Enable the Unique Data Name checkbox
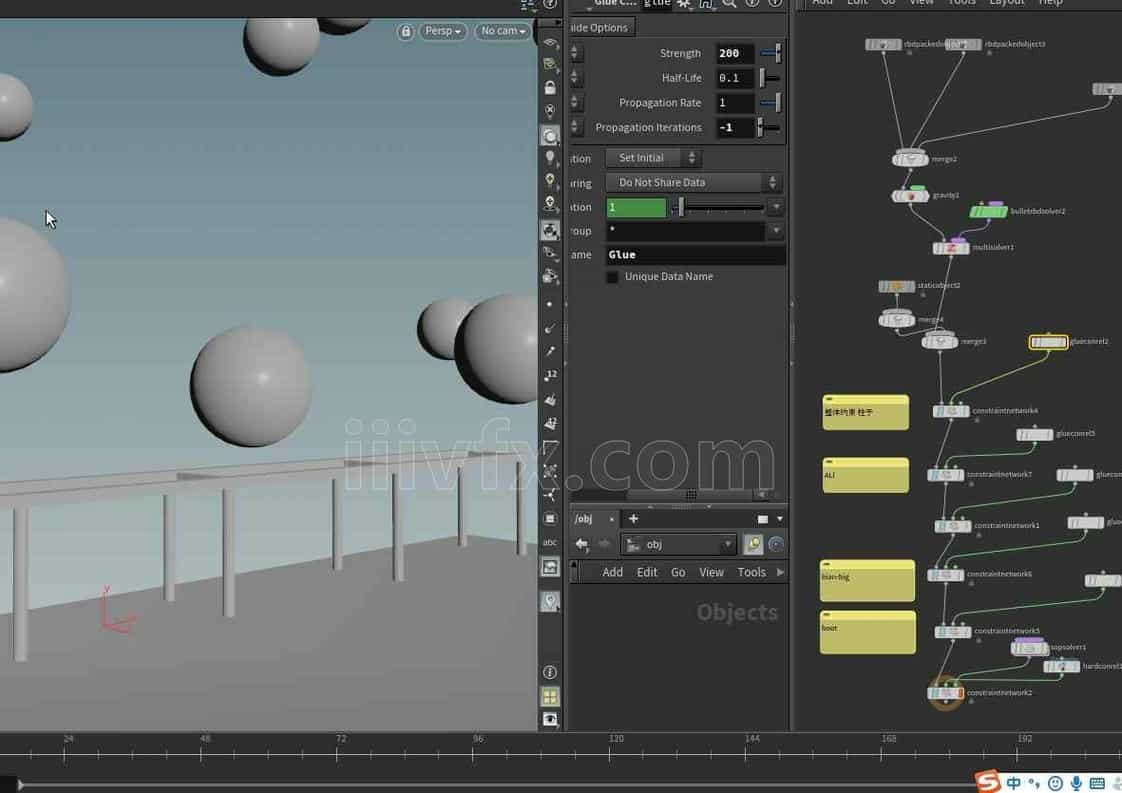Viewport: 1122px width, 793px height. pos(613,277)
